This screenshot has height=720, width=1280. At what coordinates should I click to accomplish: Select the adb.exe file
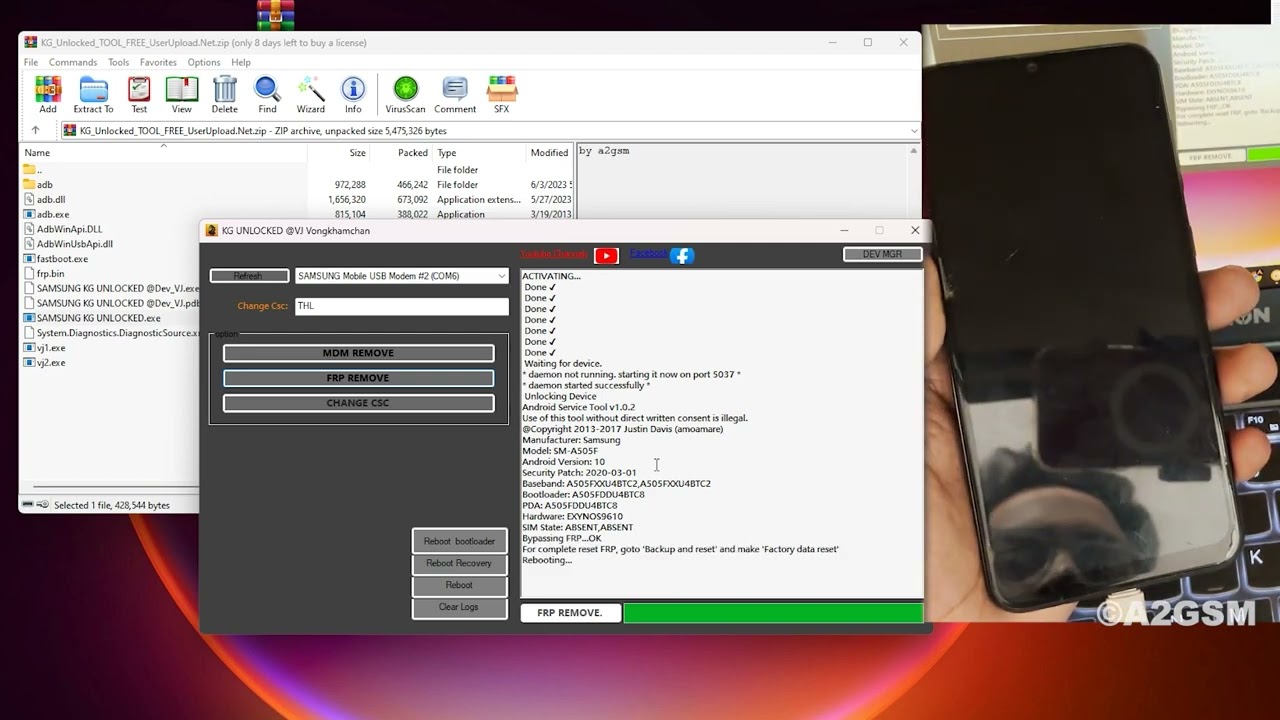(53, 214)
